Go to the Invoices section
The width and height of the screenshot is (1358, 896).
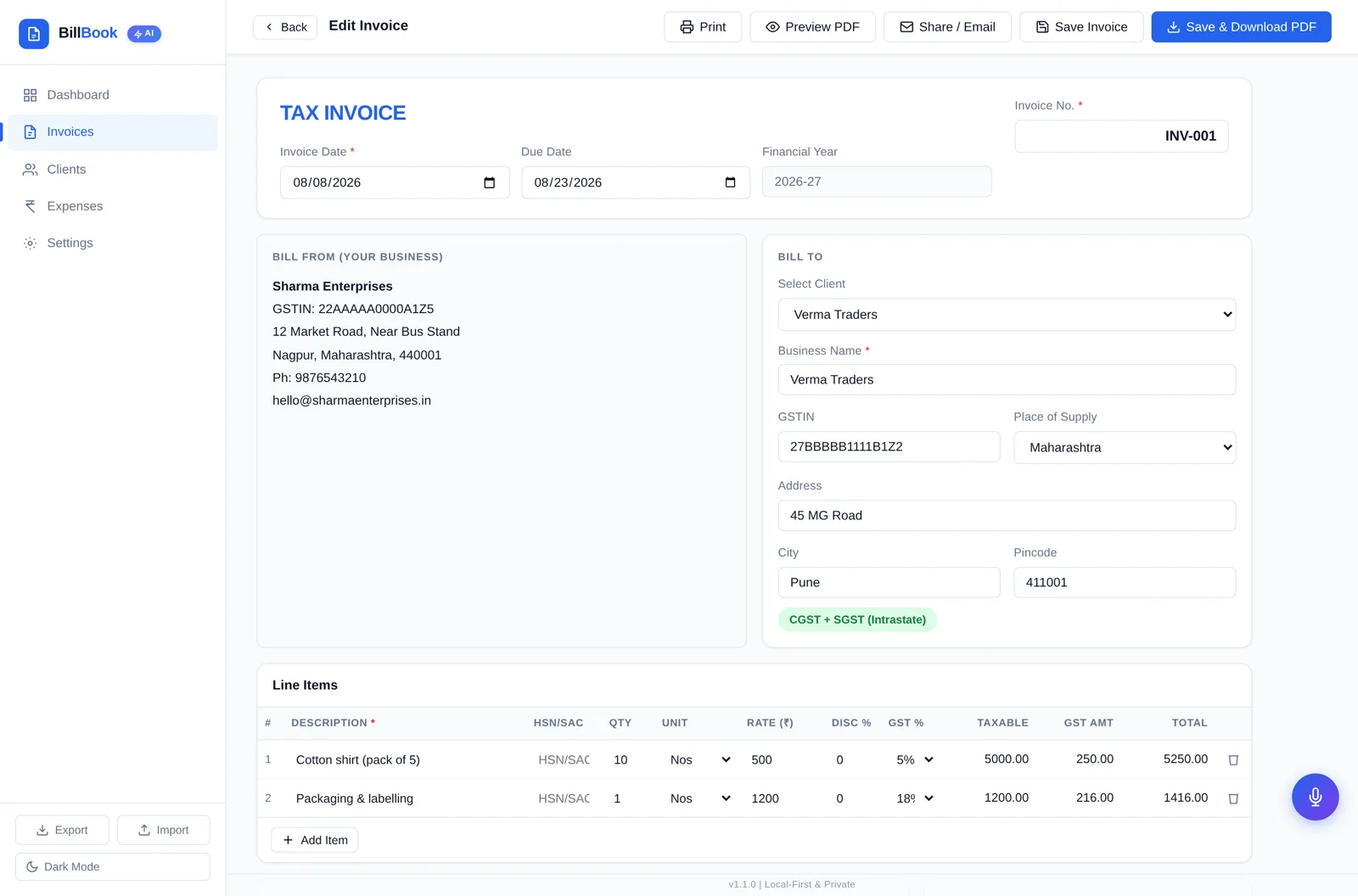113,132
